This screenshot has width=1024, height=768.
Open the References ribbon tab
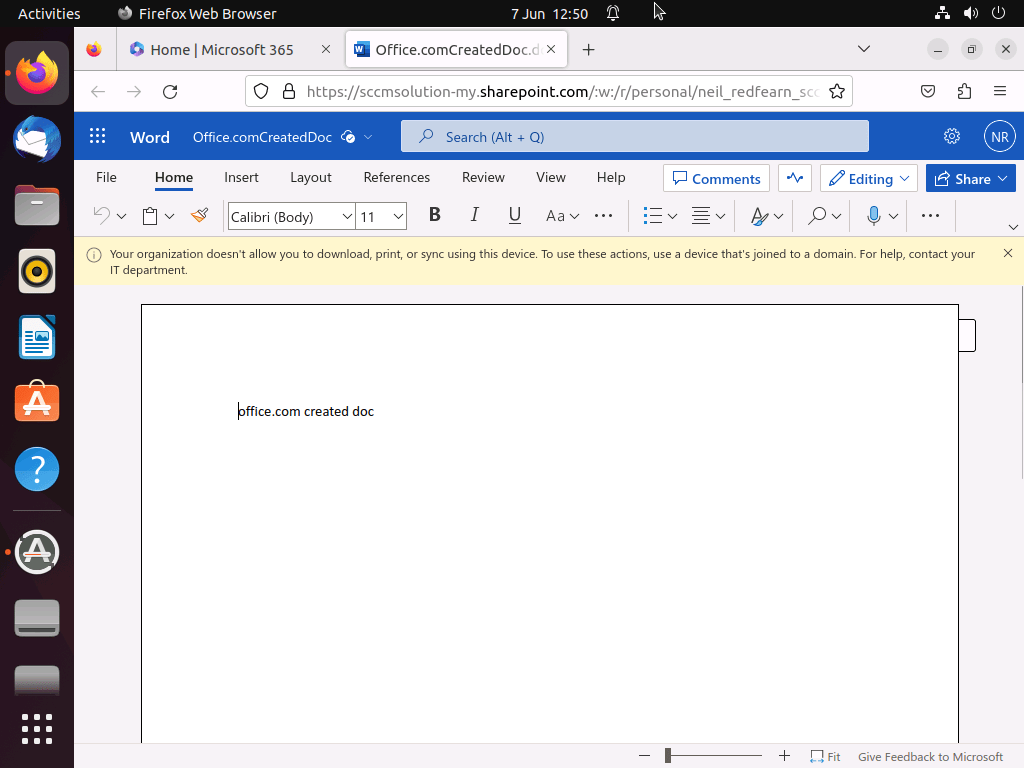click(396, 177)
